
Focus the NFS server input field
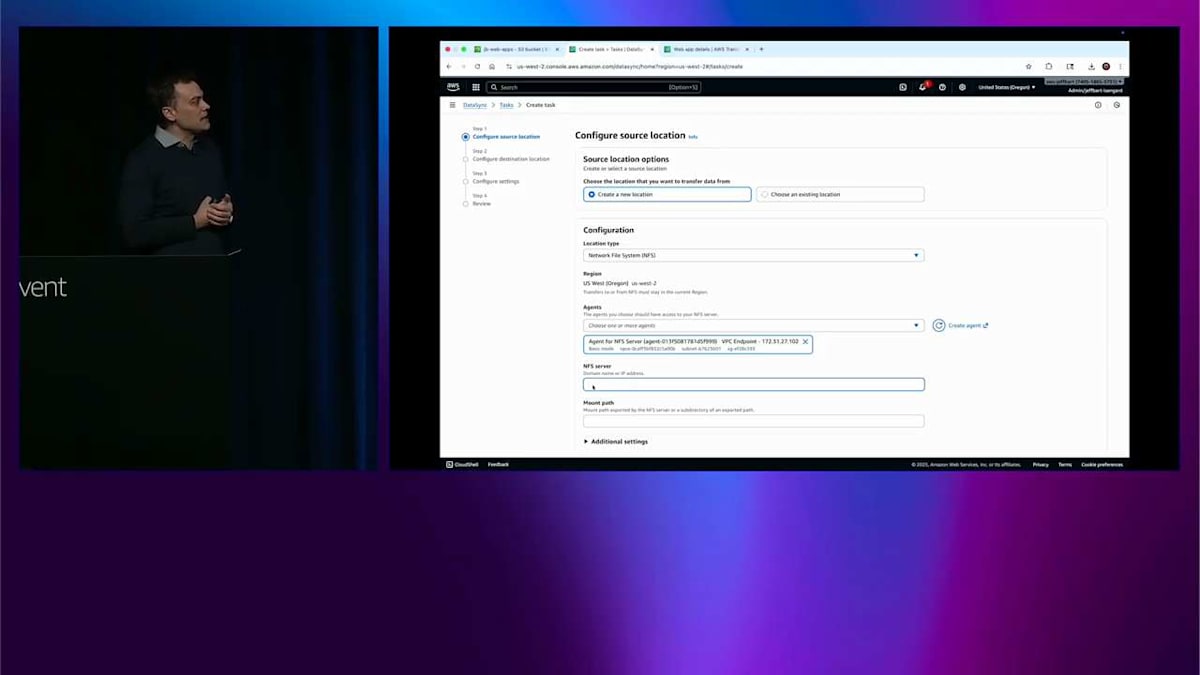point(753,385)
